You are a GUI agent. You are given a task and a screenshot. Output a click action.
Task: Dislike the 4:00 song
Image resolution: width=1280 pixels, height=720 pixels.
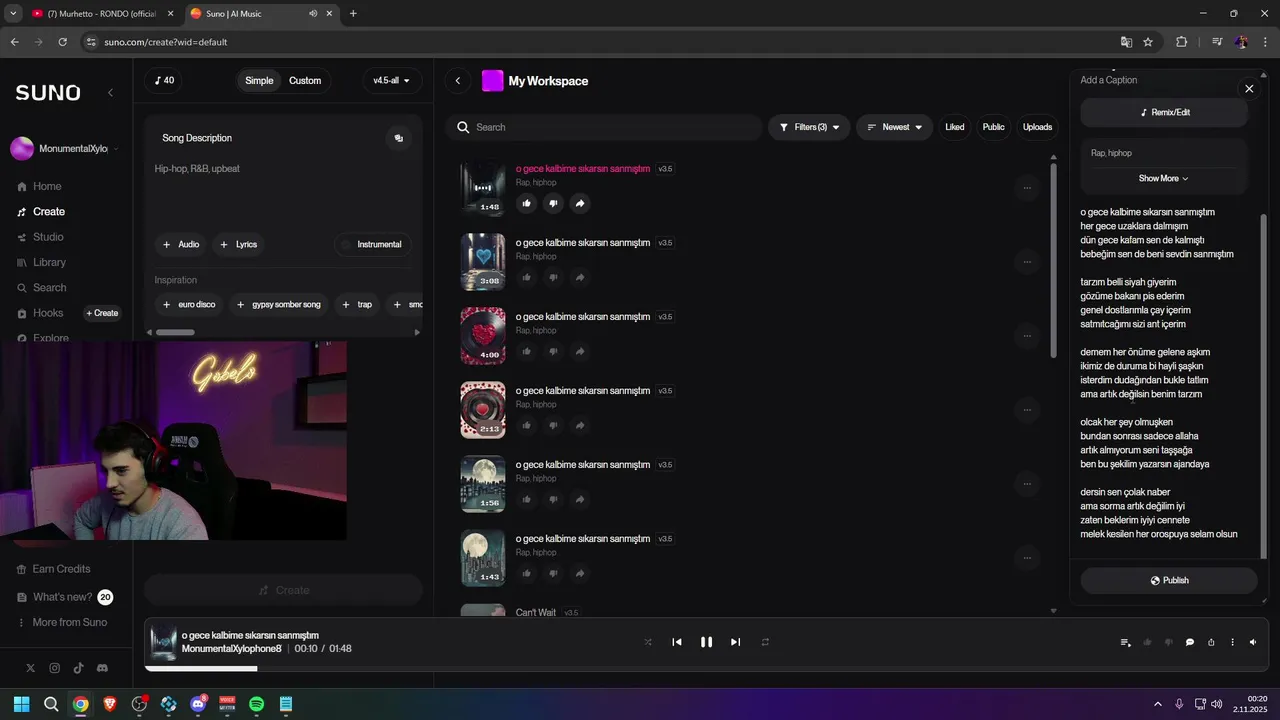point(553,351)
